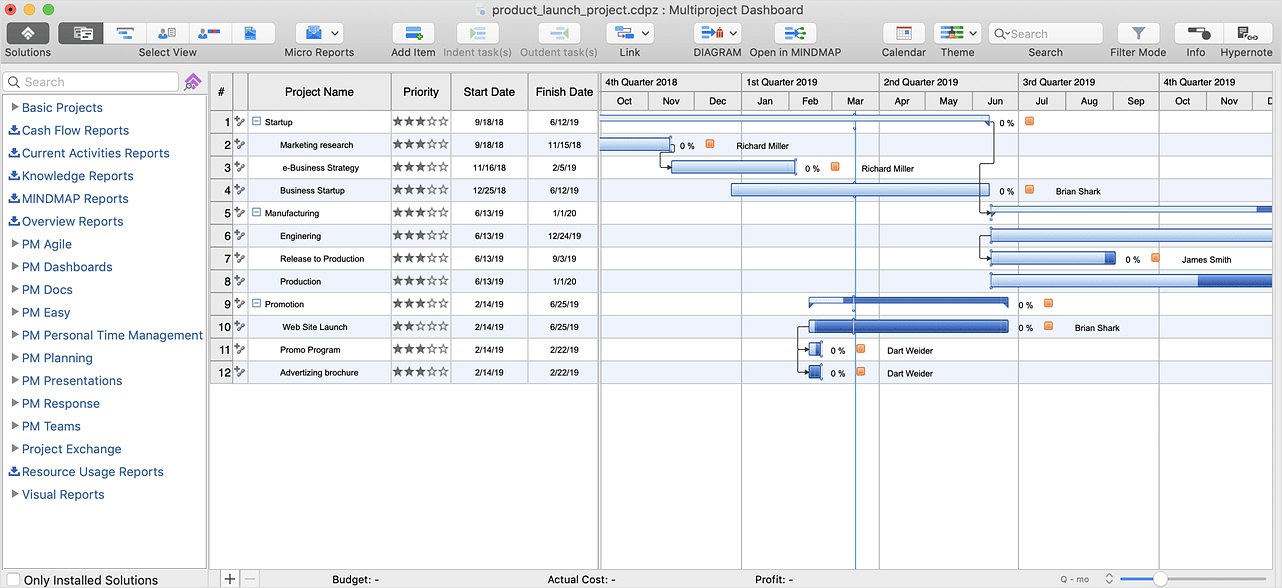The height and width of the screenshot is (588, 1282).
Task: Click the Add Item tool
Action: coord(412,33)
